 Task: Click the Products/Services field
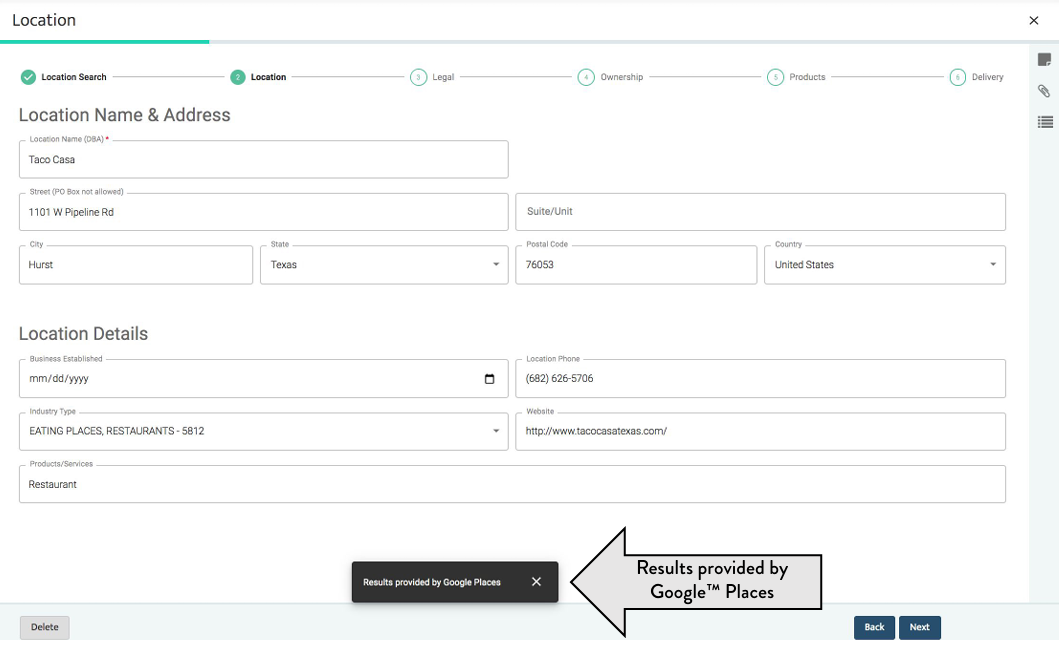pos(512,484)
